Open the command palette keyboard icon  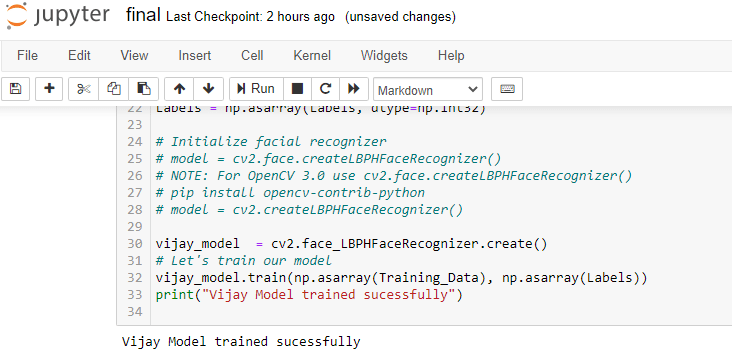(507, 89)
